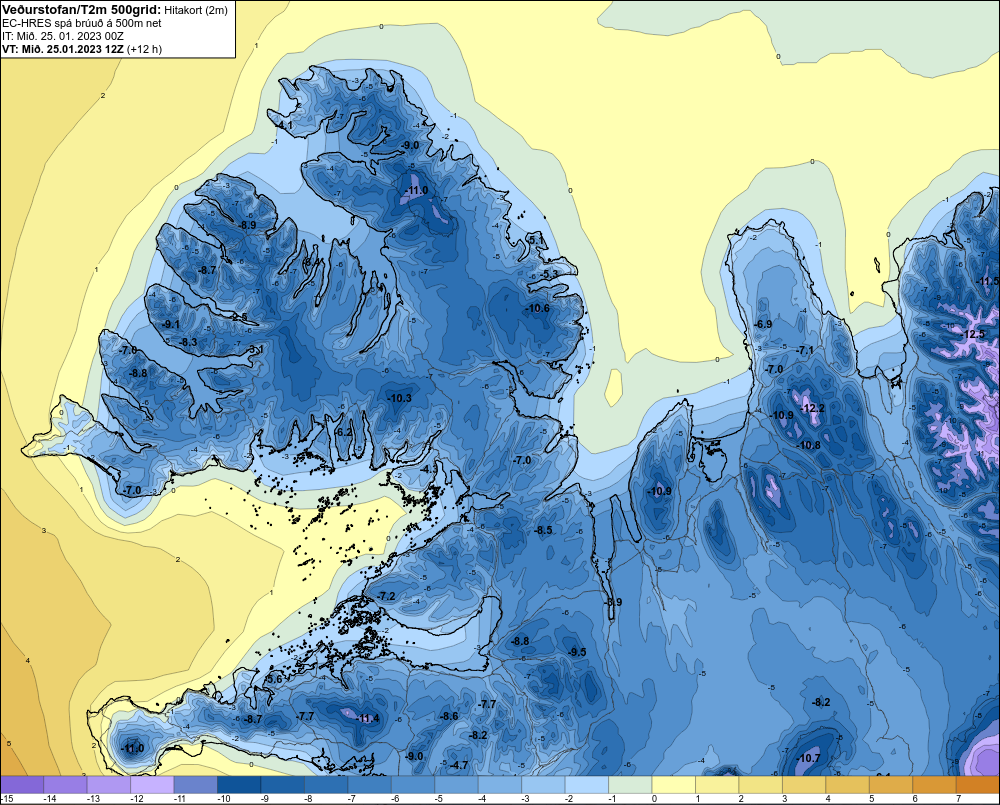Click the initial time line 'IT: Mið. 25. 01. 2023 00Z'
Viewport: 1000px width, 805px height.
pyautogui.click(x=63, y=36)
